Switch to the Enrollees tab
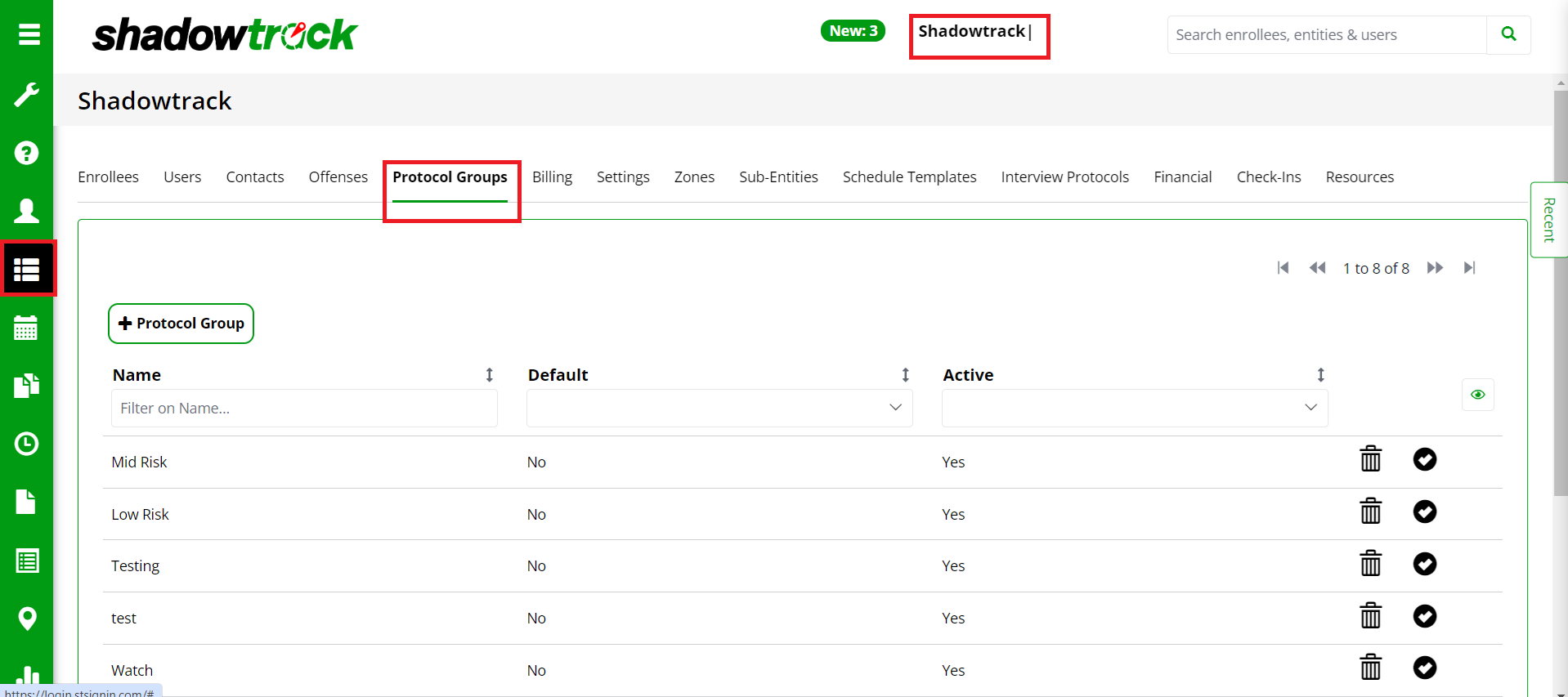The height and width of the screenshot is (697, 1568). point(108,177)
